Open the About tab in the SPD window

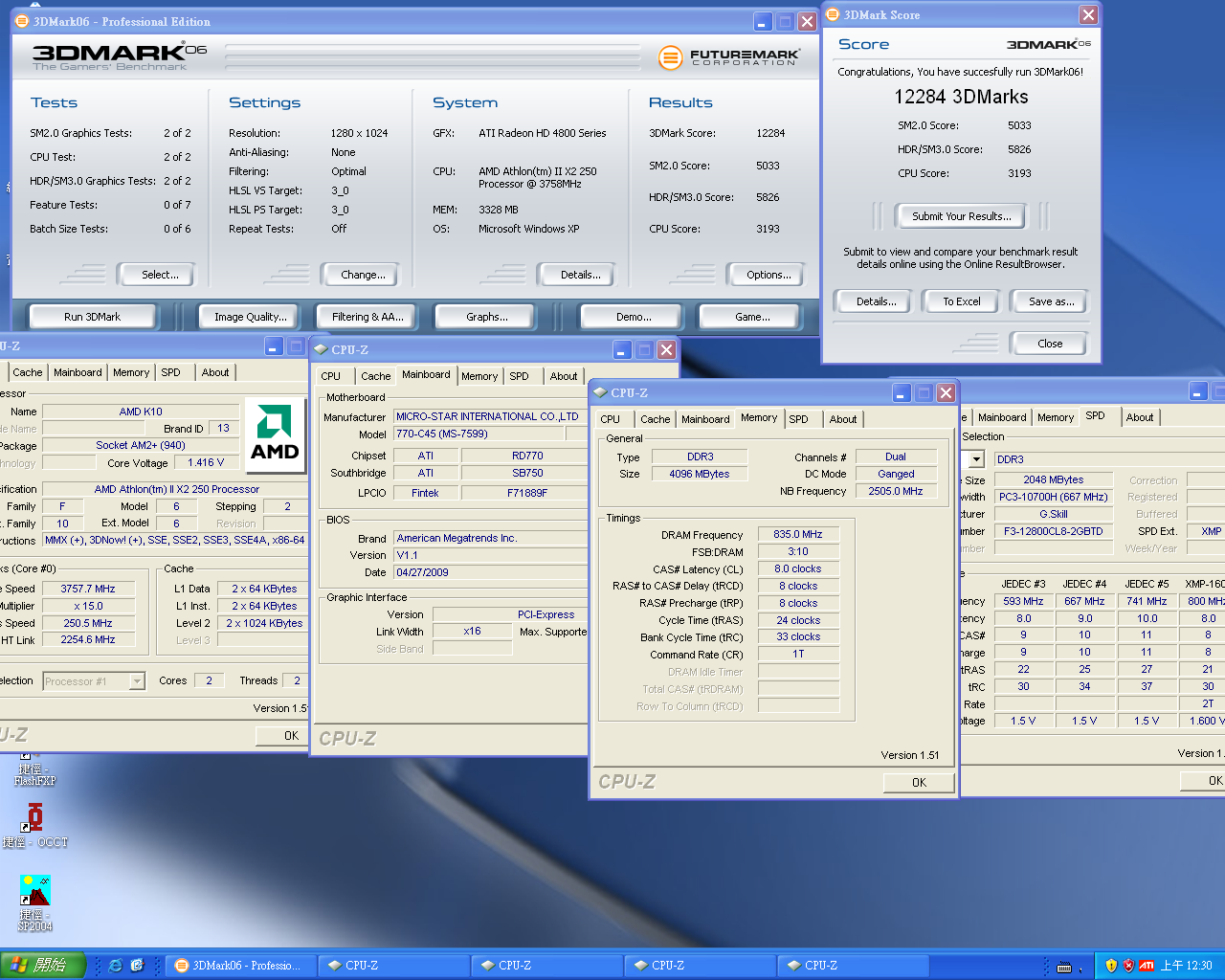[x=1140, y=417]
